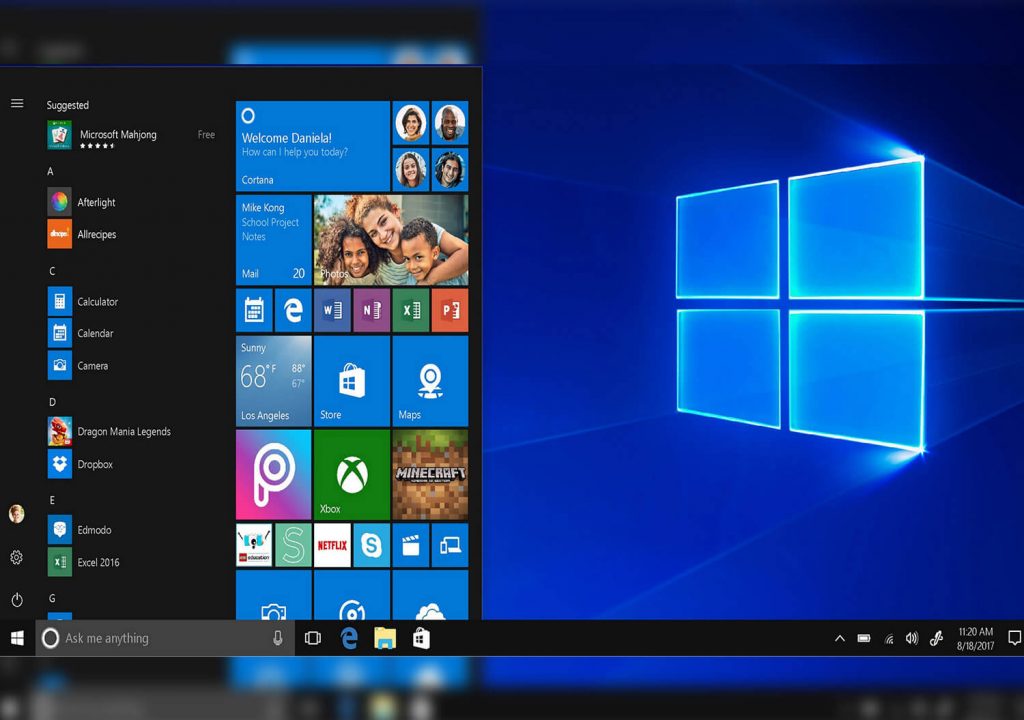Launch Edge from the taskbar
Viewport: 1024px width, 720px height.
(349, 638)
